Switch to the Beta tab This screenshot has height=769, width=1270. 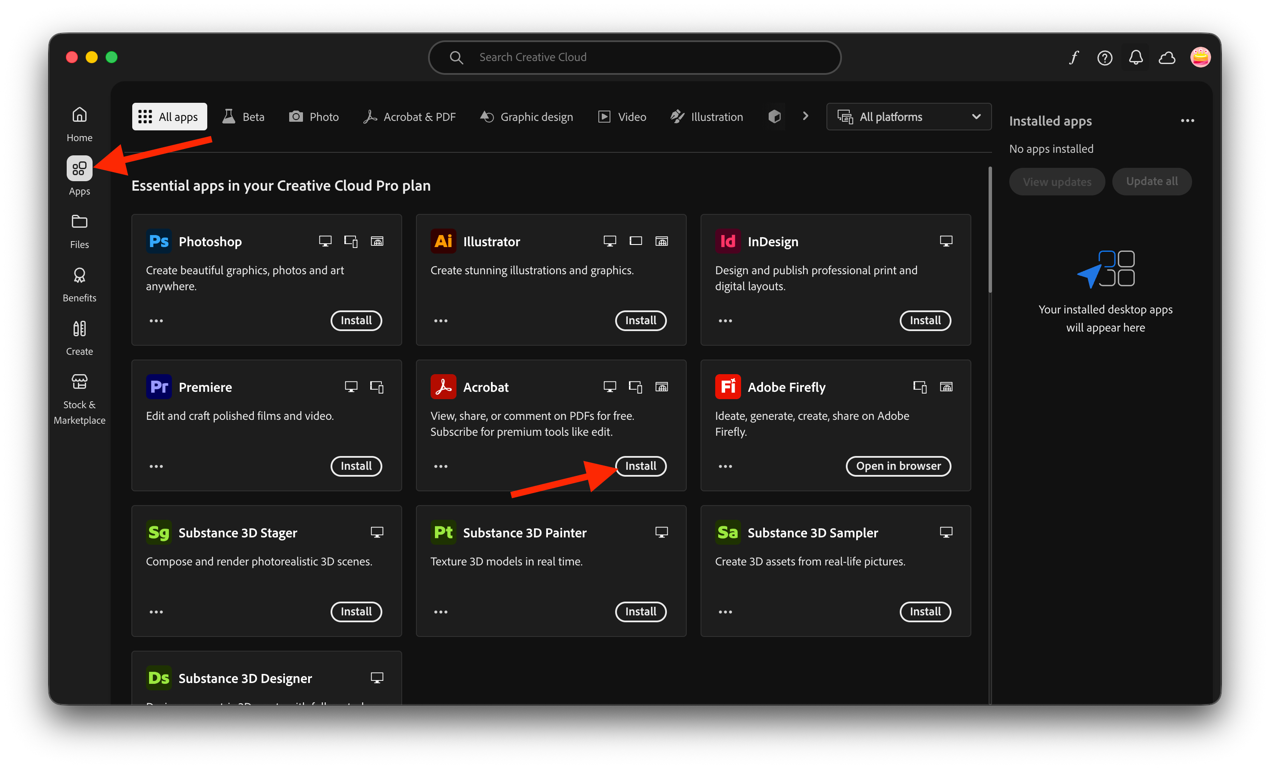[x=243, y=117]
